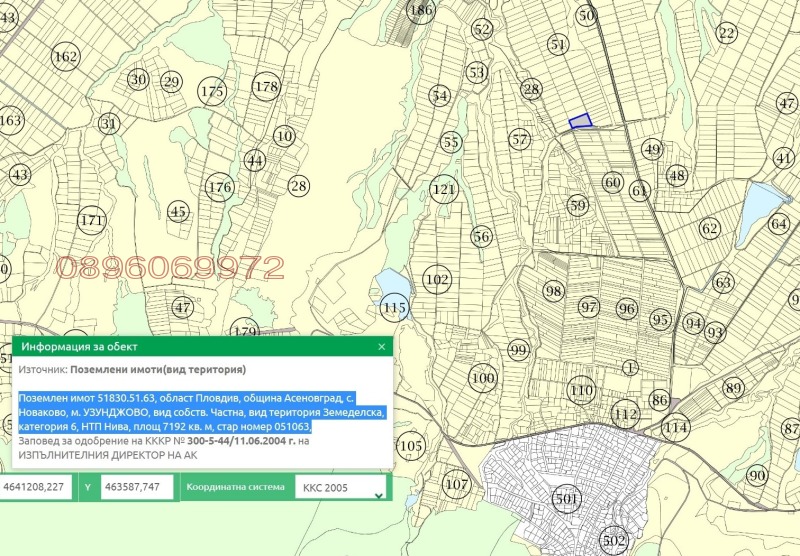The height and width of the screenshot is (556, 800).
Task: Click map section label 501 in the village
Action: tap(567, 498)
